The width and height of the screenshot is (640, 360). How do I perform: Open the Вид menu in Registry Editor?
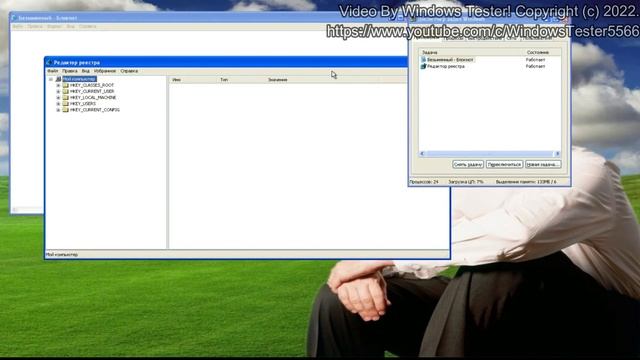[85, 71]
